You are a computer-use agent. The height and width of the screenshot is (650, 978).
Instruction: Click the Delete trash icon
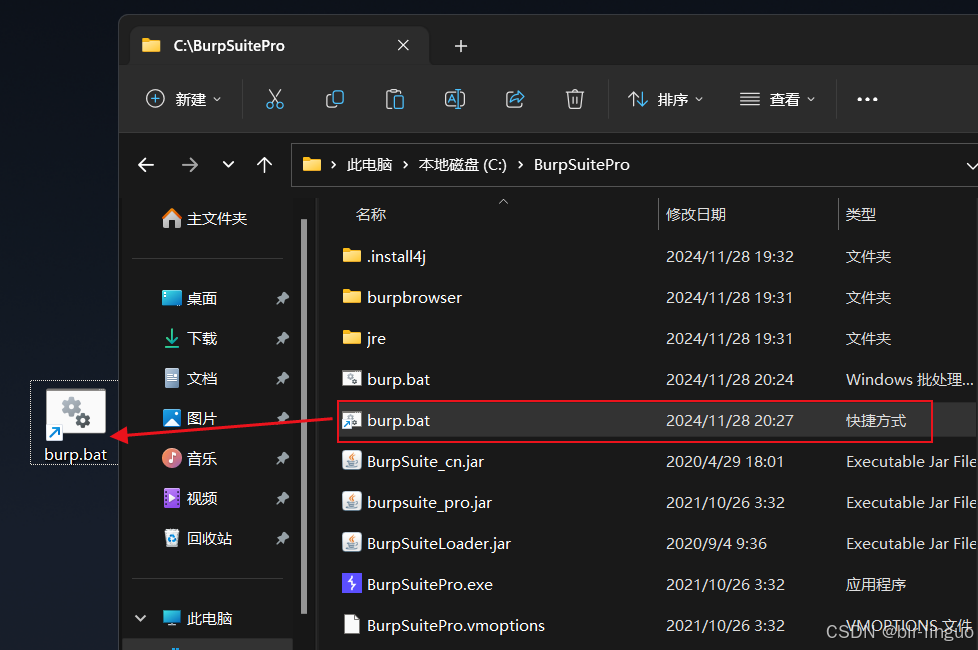(574, 99)
